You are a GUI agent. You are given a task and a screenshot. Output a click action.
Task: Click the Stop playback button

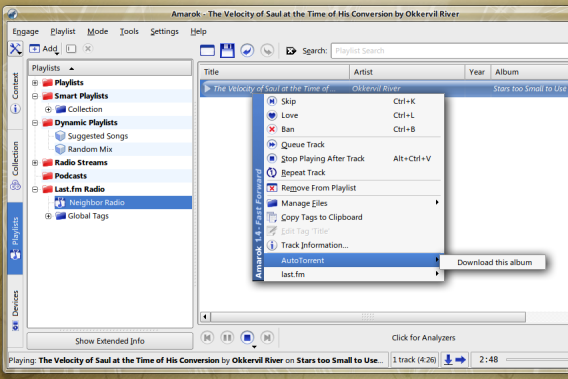pyautogui.click(x=247, y=338)
